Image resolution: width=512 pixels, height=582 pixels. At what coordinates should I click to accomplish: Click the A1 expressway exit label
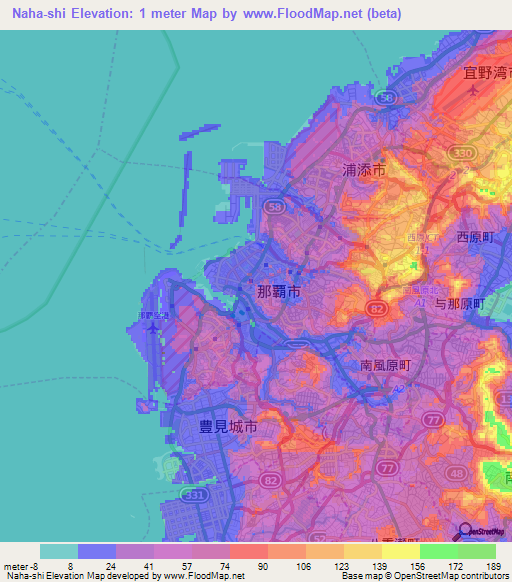[420, 303]
